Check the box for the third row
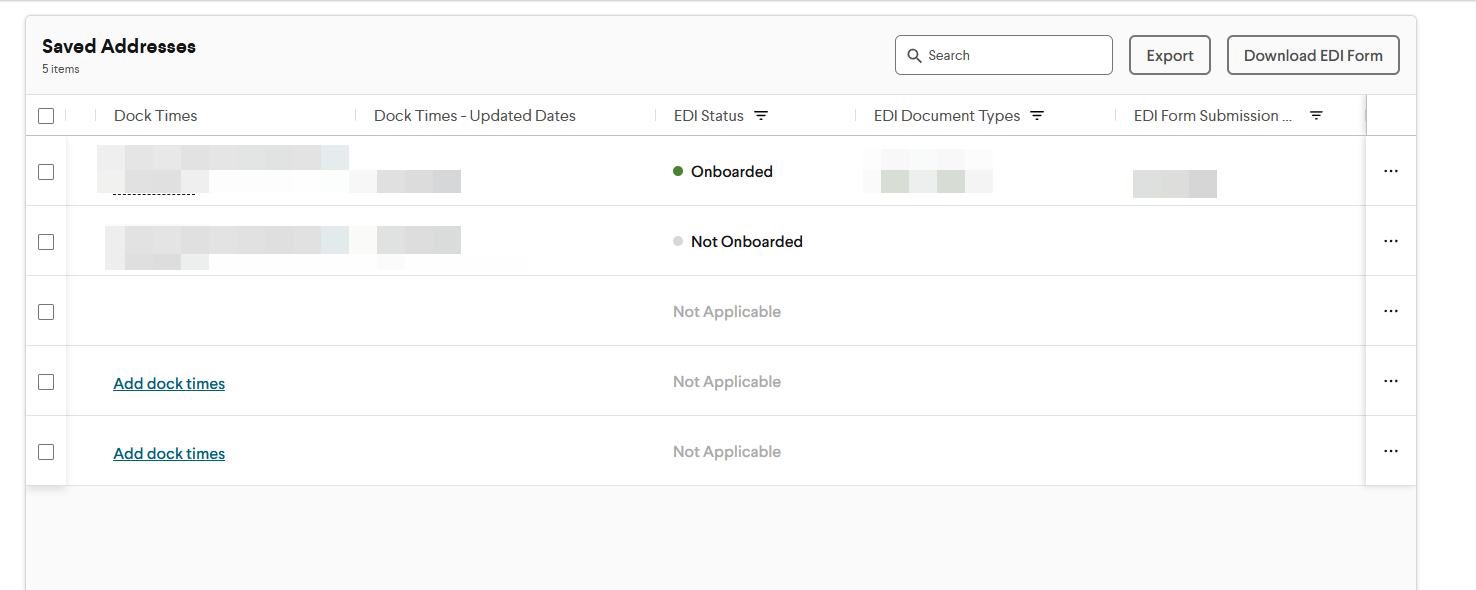 coord(46,312)
